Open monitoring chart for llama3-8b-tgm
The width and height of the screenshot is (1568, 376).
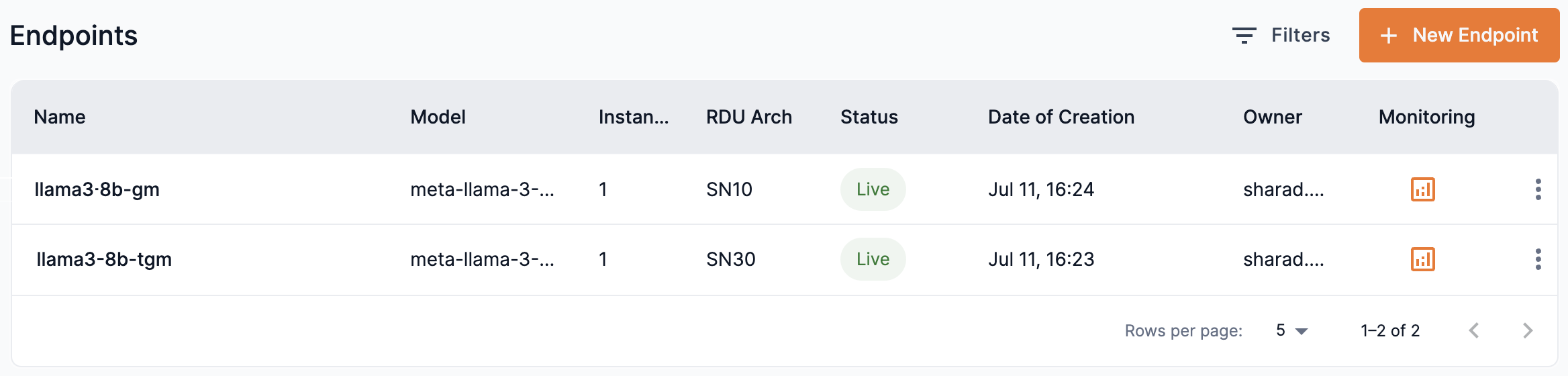click(1422, 259)
